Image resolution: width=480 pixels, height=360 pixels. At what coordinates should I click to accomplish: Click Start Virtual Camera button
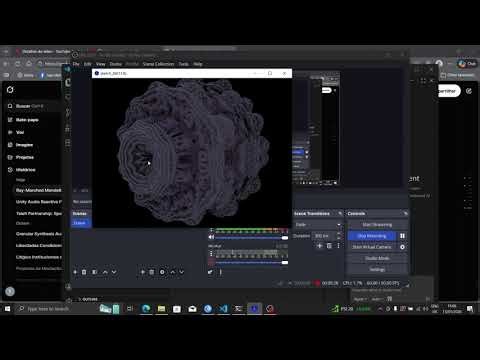coord(372,247)
